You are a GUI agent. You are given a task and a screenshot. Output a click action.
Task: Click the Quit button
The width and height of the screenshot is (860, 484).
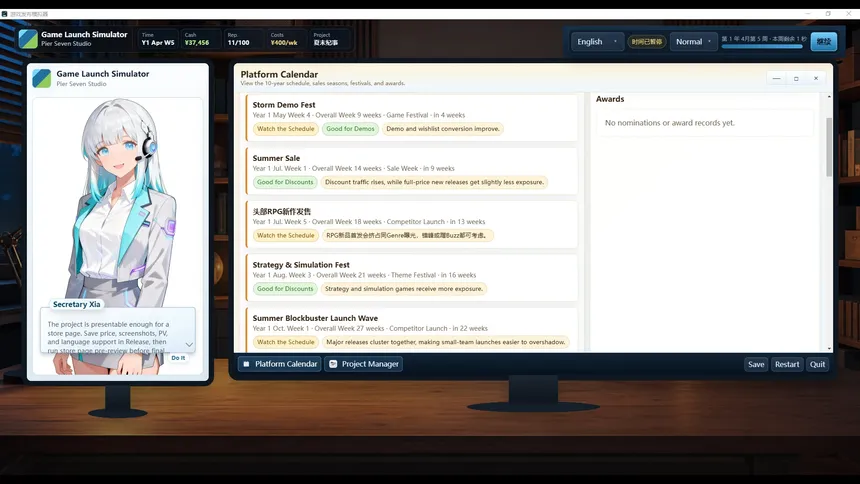817,364
